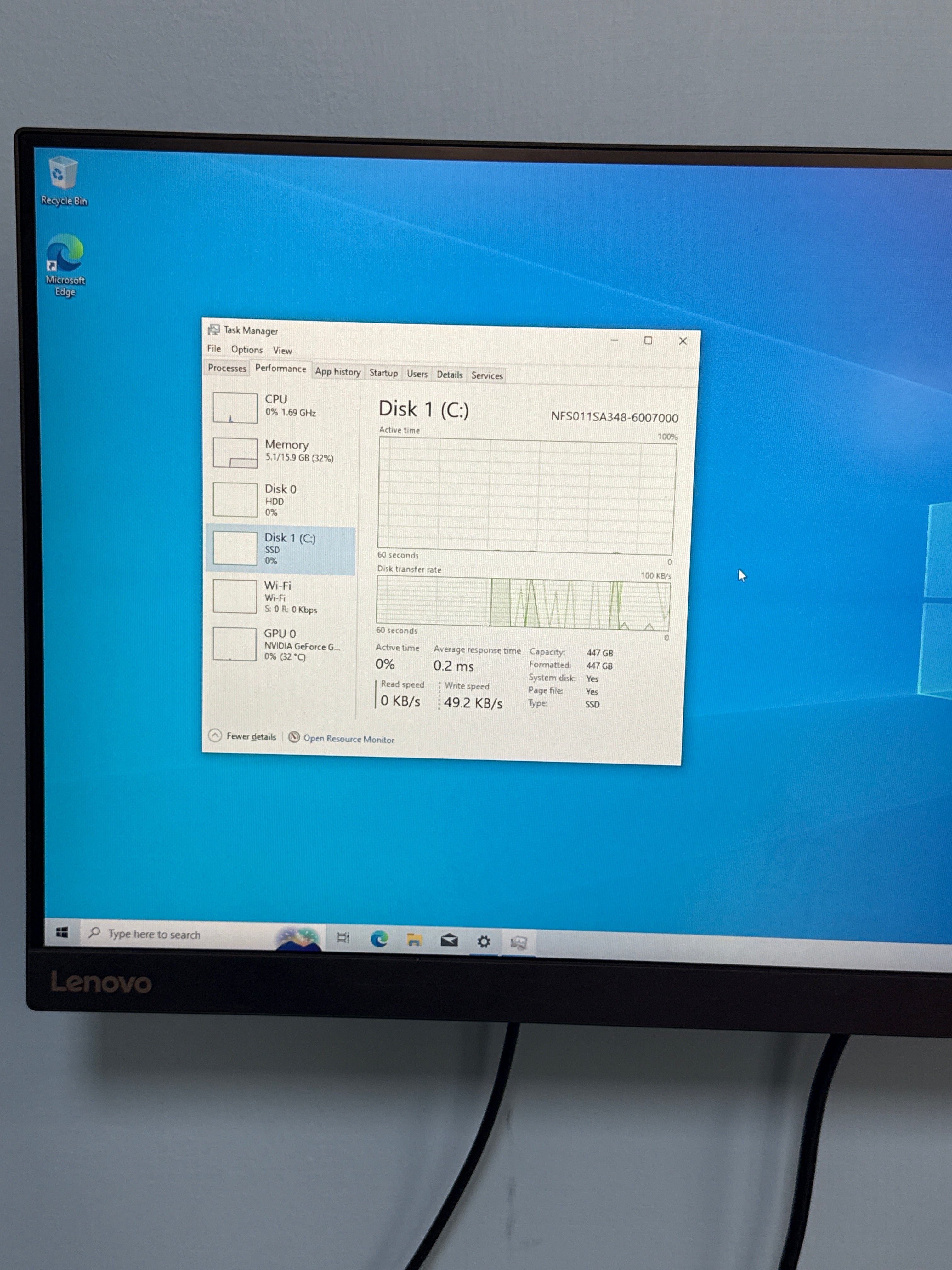Minimize the Task Manager window

[614, 340]
